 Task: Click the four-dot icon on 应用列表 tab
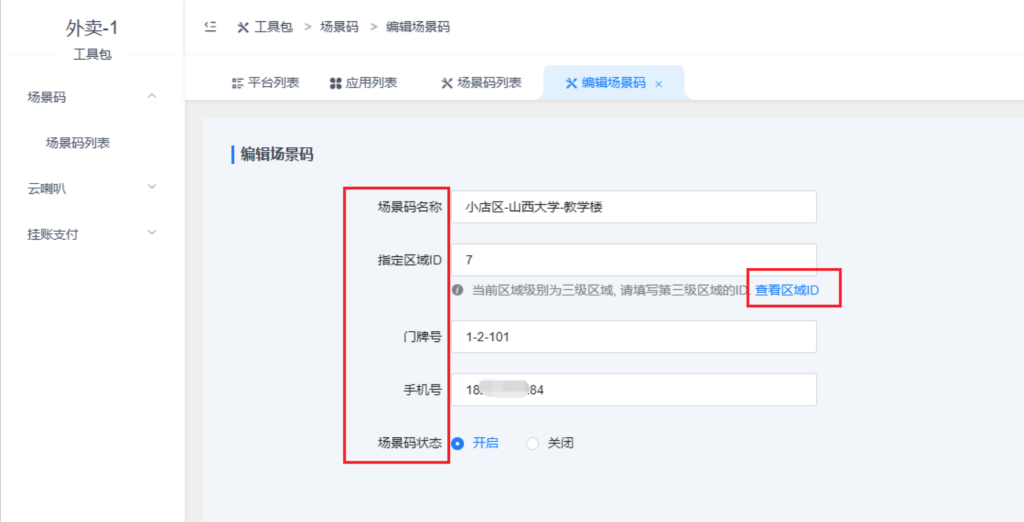[336, 83]
